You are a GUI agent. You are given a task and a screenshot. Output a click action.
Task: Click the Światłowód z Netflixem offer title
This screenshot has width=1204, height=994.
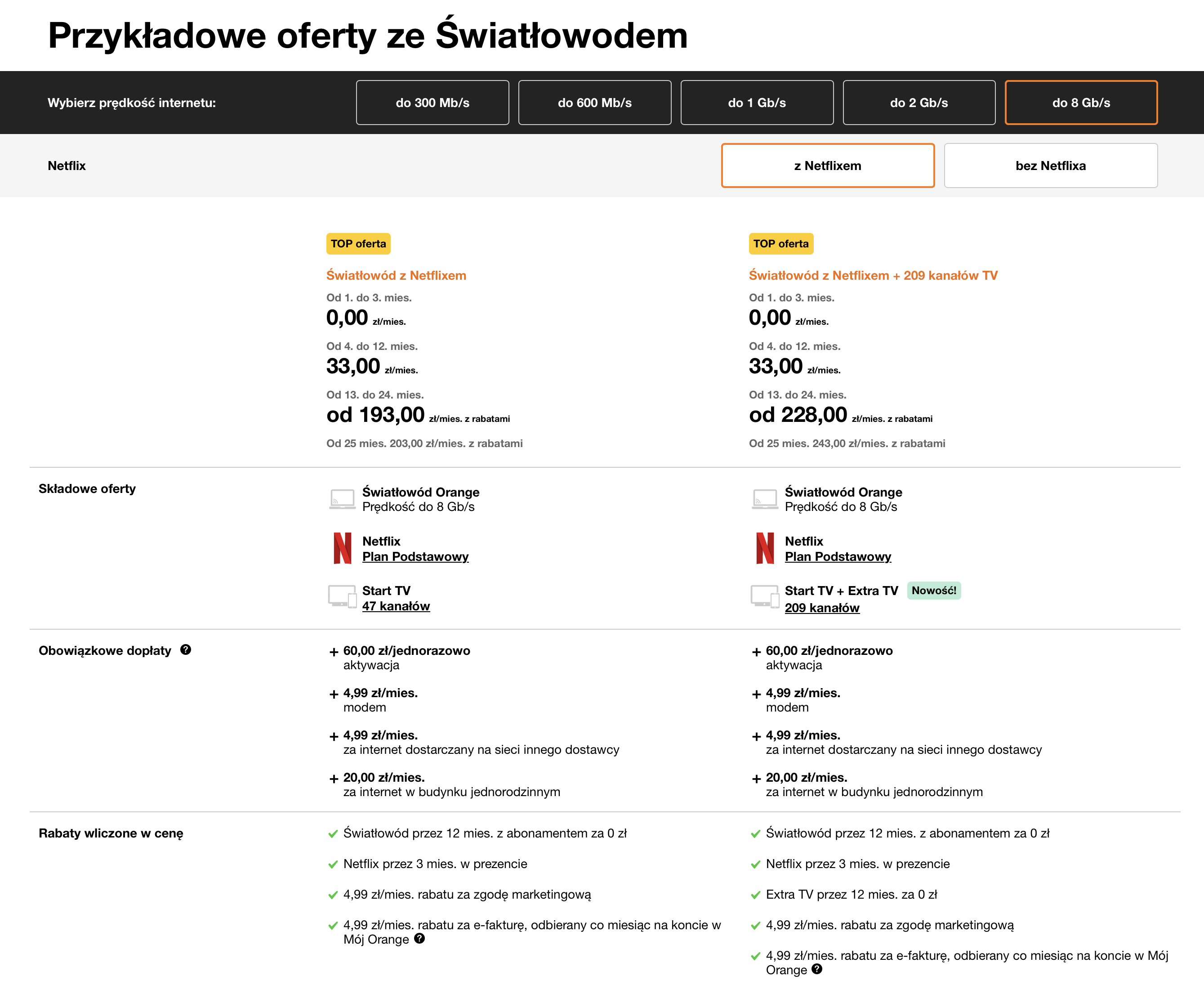point(396,275)
